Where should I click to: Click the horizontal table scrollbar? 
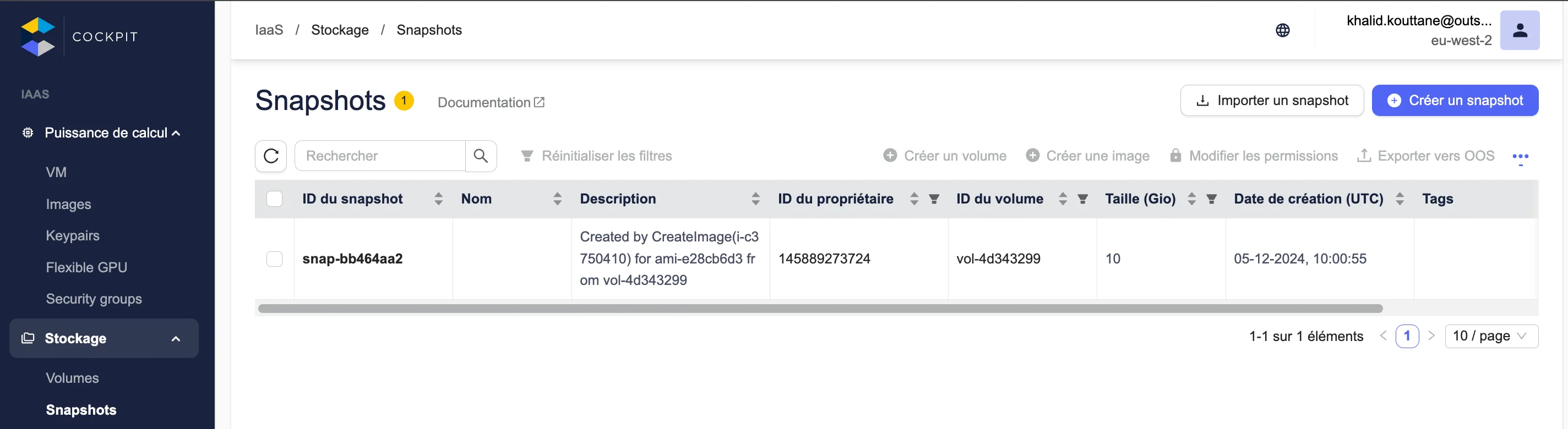(x=820, y=309)
